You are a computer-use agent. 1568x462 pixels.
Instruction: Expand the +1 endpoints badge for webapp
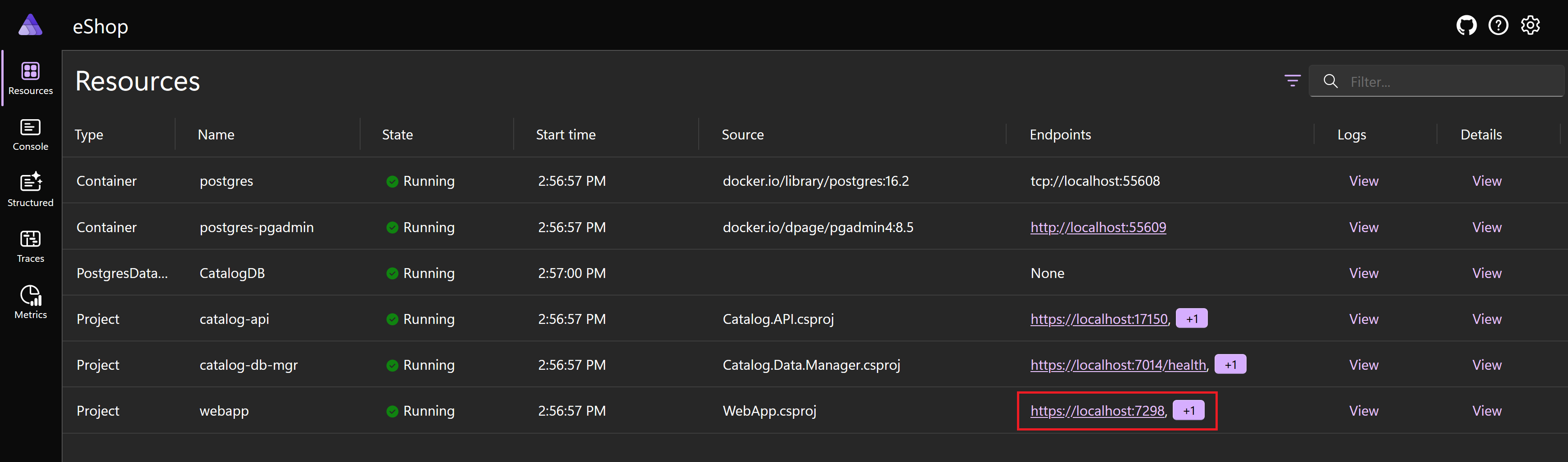pyautogui.click(x=1188, y=411)
